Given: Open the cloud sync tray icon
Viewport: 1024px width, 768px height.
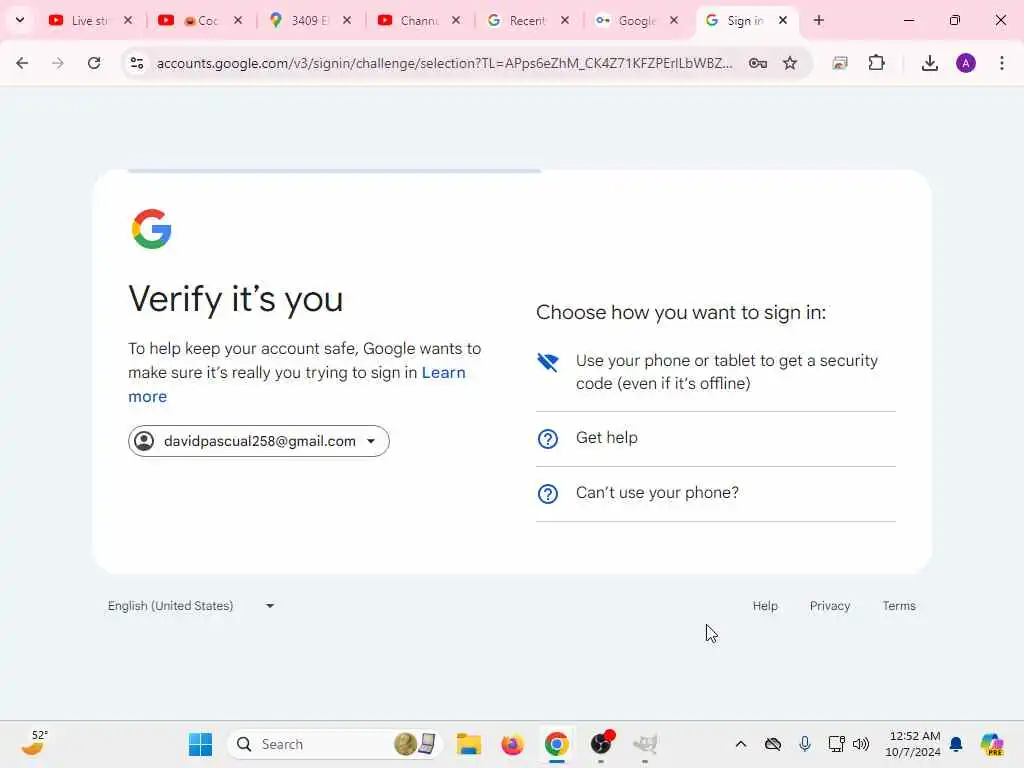Looking at the screenshot, I should (x=773, y=744).
